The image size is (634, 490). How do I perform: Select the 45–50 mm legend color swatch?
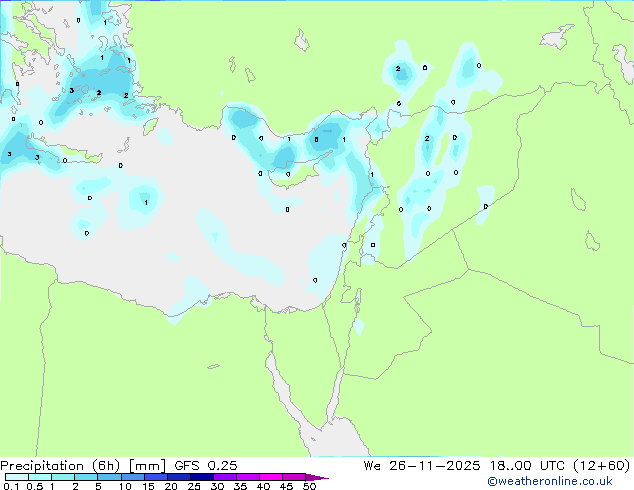click(294, 477)
